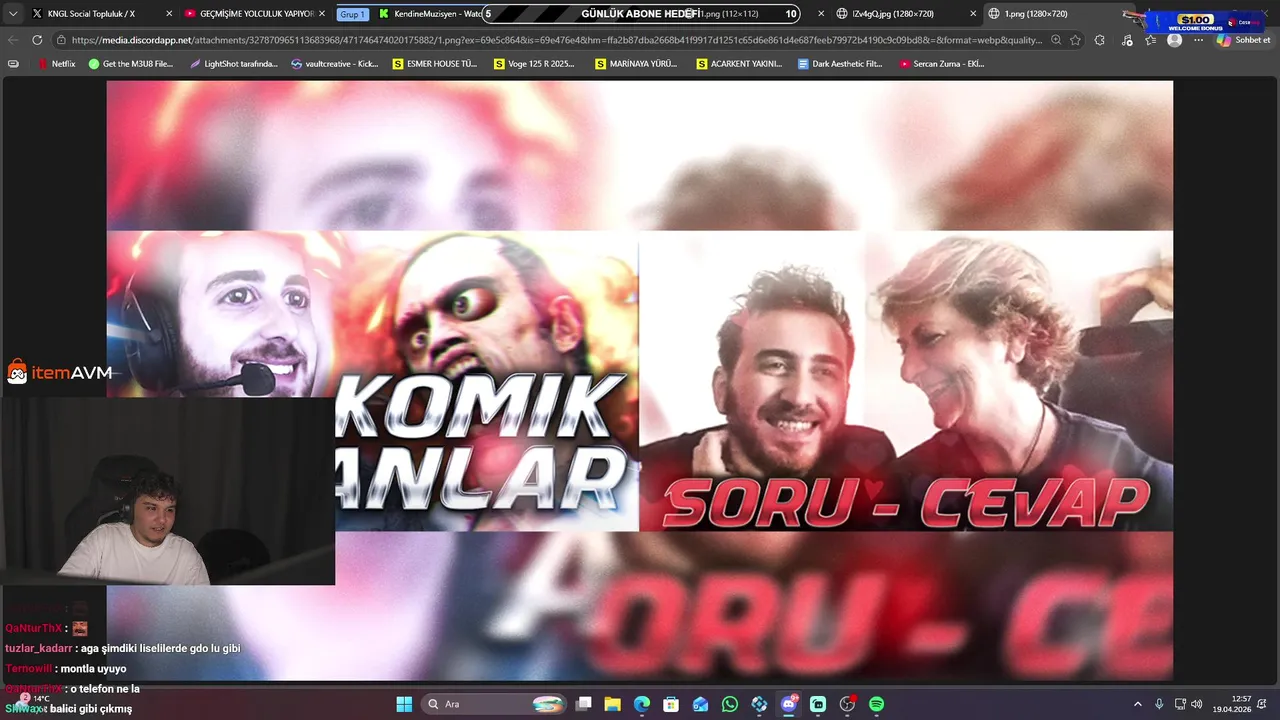The height and width of the screenshot is (720, 1280).
Task: Click the SORU - CEVAP thumbnail image
Action: point(906,380)
